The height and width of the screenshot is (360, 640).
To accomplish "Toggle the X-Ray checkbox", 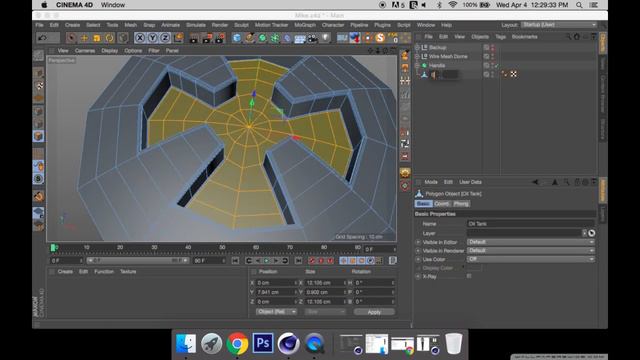I will (469, 276).
